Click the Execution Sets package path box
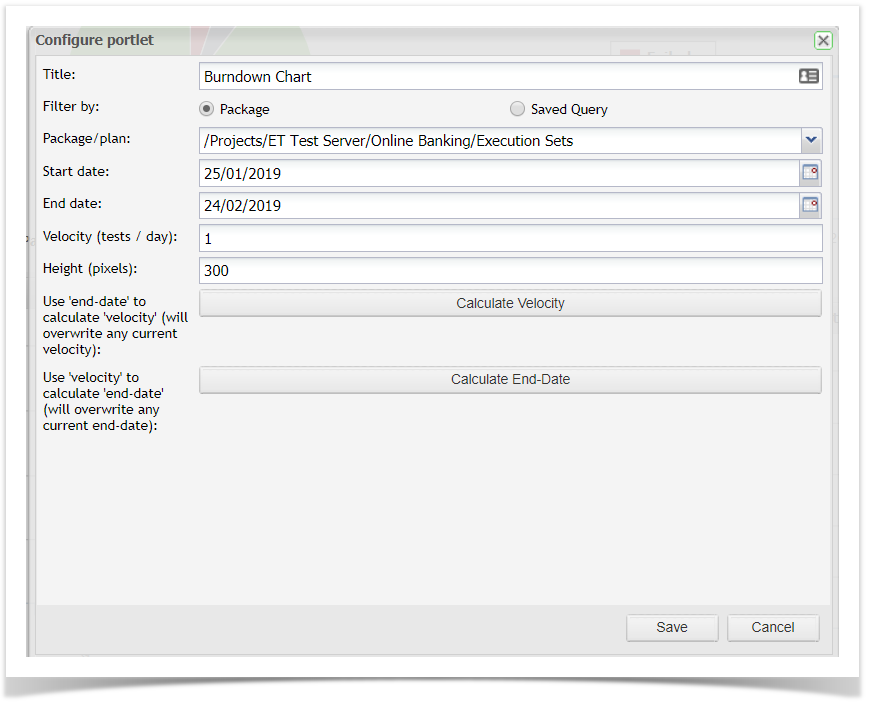The width and height of the screenshot is (873, 706). coord(500,141)
